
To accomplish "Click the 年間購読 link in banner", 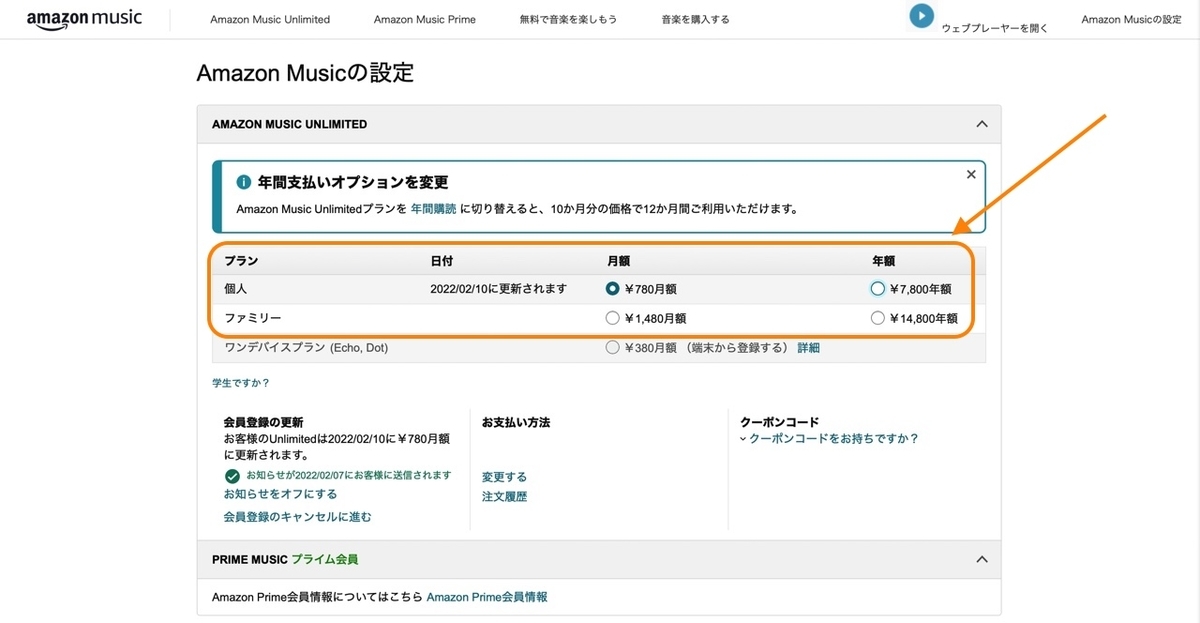I will [433, 209].
